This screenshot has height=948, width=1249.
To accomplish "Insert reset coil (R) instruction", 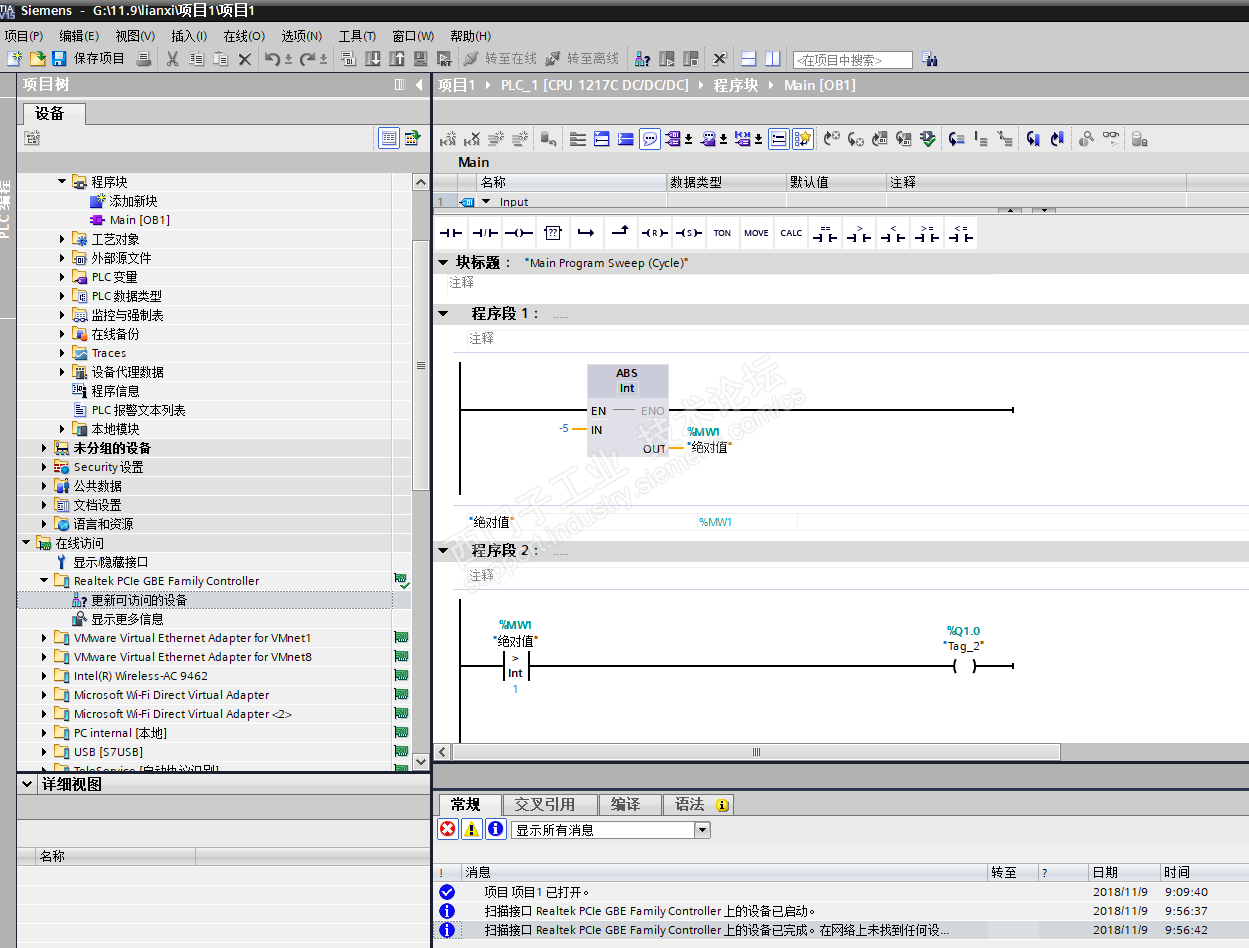I will pyautogui.click(x=655, y=233).
